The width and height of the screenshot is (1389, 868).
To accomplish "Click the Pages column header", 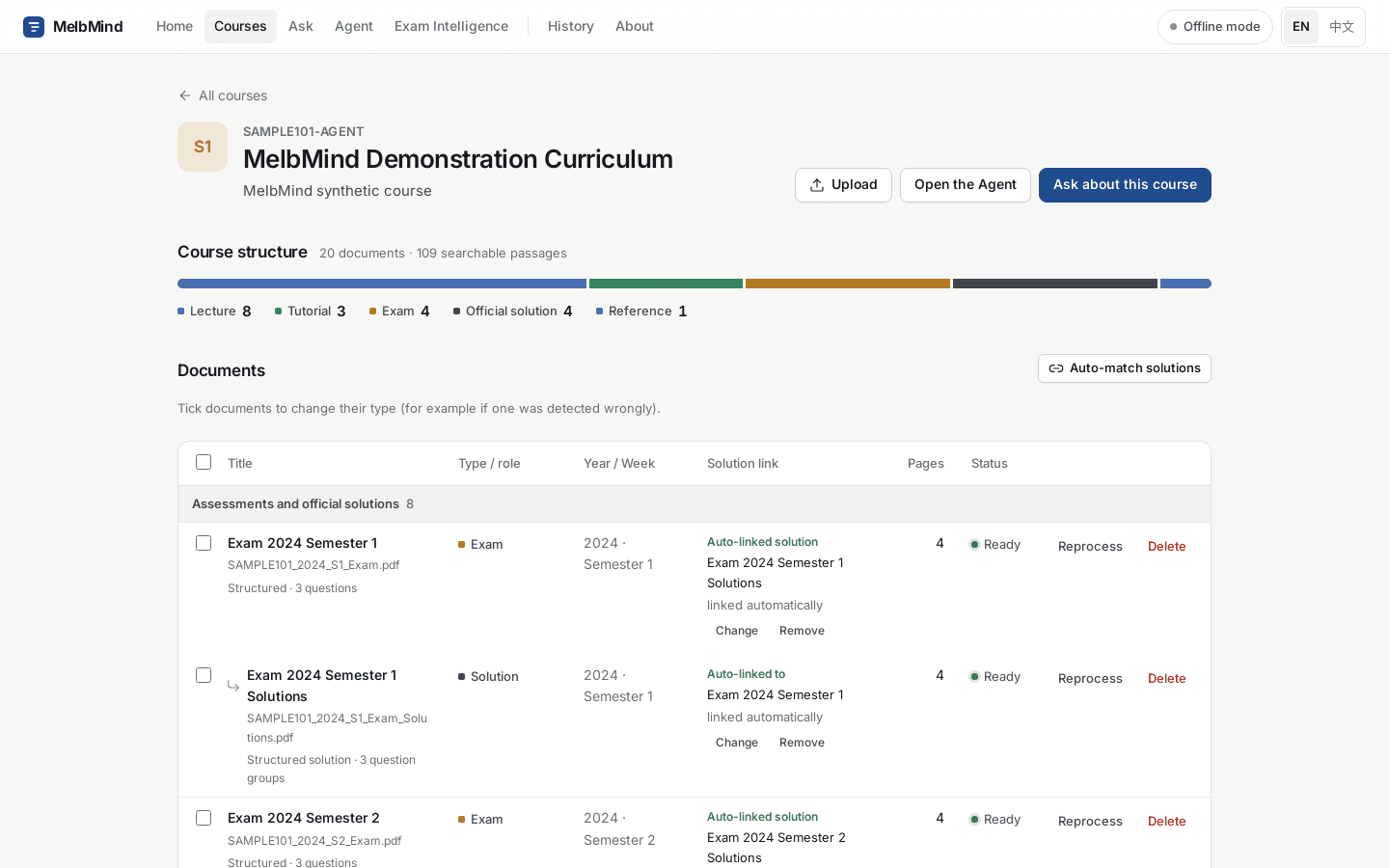I will [926, 463].
